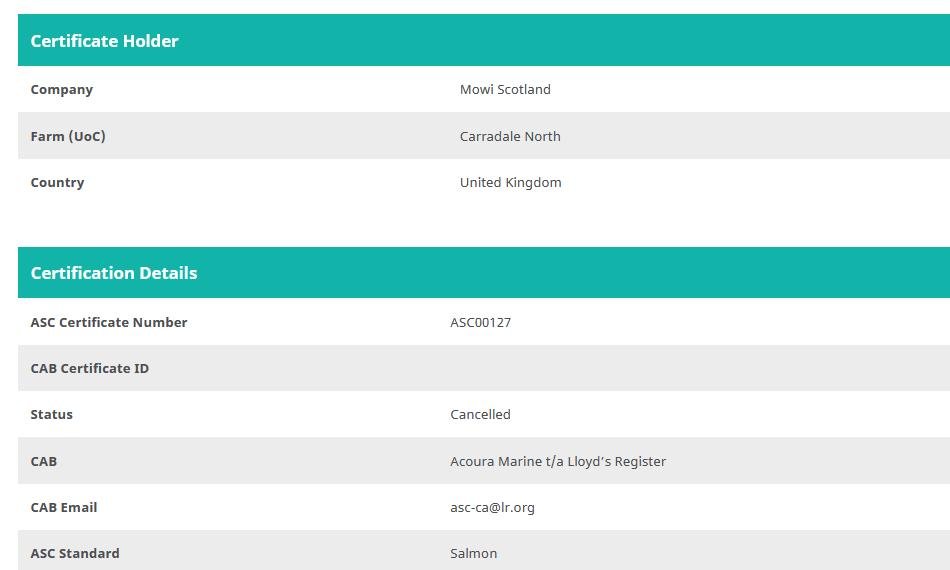Select the Mowi Scotland company value
Image resolution: width=950 pixels, height=570 pixels.
[x=505, y=89]
